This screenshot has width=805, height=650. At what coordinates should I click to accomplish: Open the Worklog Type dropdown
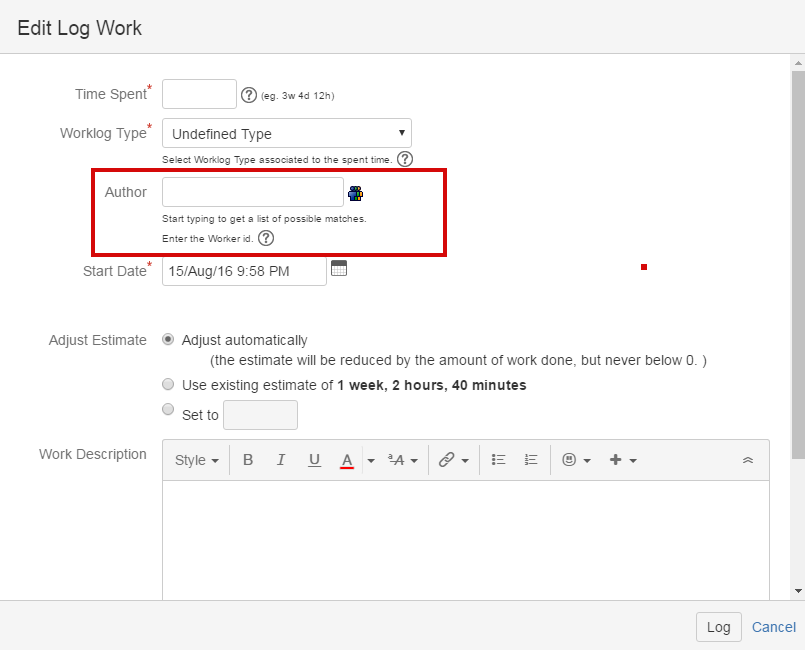click(287, 133)
